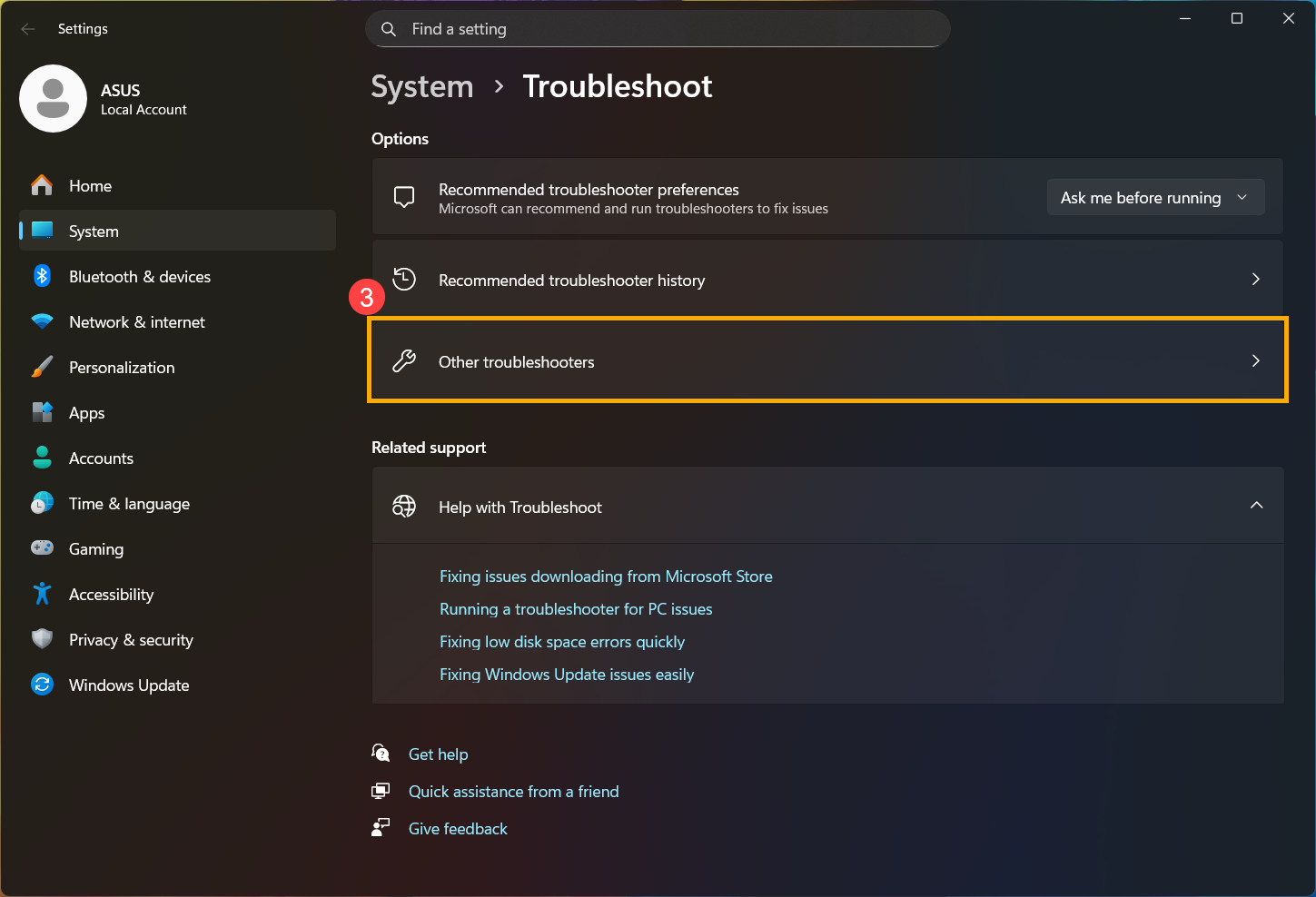The width and height of the screenshot is (1316, 897).
Task: Open Accounts settings
Action: pyautogui.click(x=177, y=458)
